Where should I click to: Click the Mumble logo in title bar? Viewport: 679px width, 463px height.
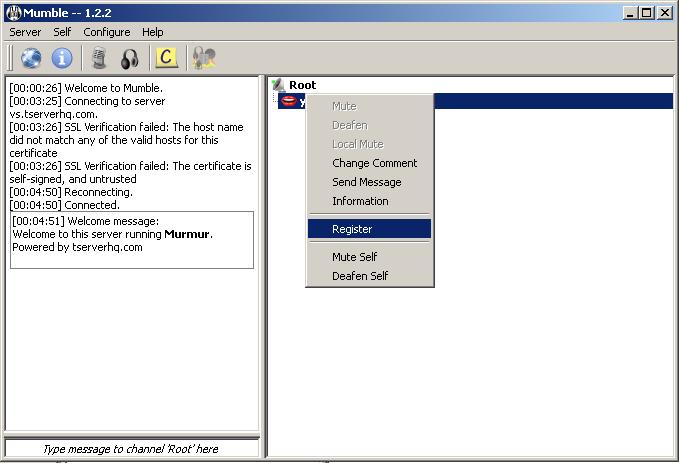[13, 13]
